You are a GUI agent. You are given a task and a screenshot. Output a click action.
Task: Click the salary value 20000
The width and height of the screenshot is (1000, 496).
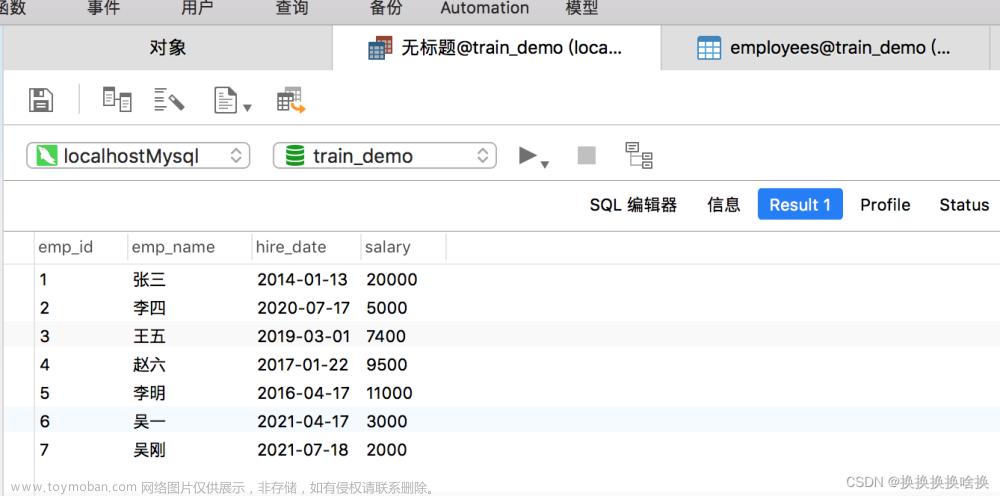[392, 279]
